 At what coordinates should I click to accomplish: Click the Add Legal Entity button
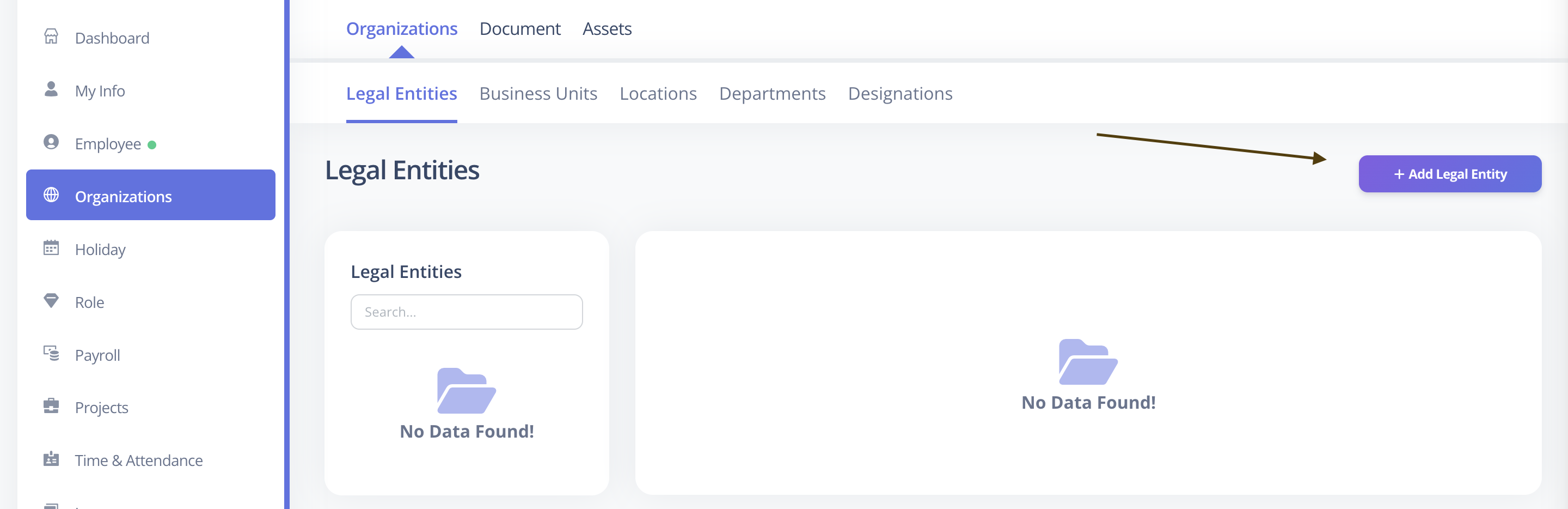1450,174
